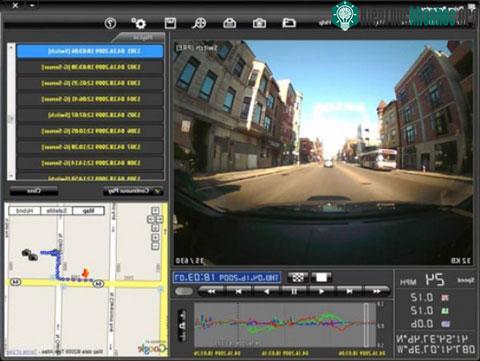
Task: Click the Help label in the top bar
Action: point(324,23)
